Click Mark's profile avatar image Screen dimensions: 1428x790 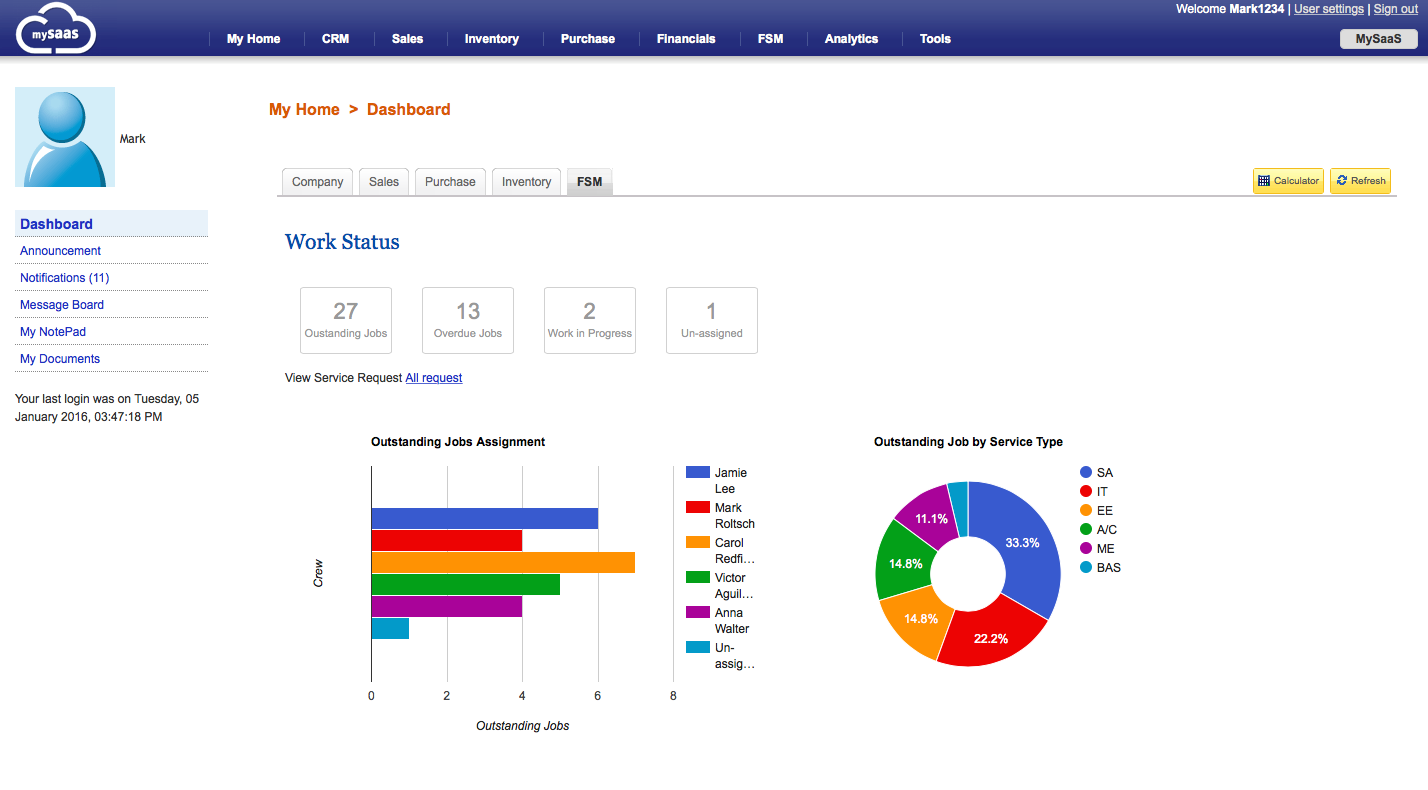point(65,137)
